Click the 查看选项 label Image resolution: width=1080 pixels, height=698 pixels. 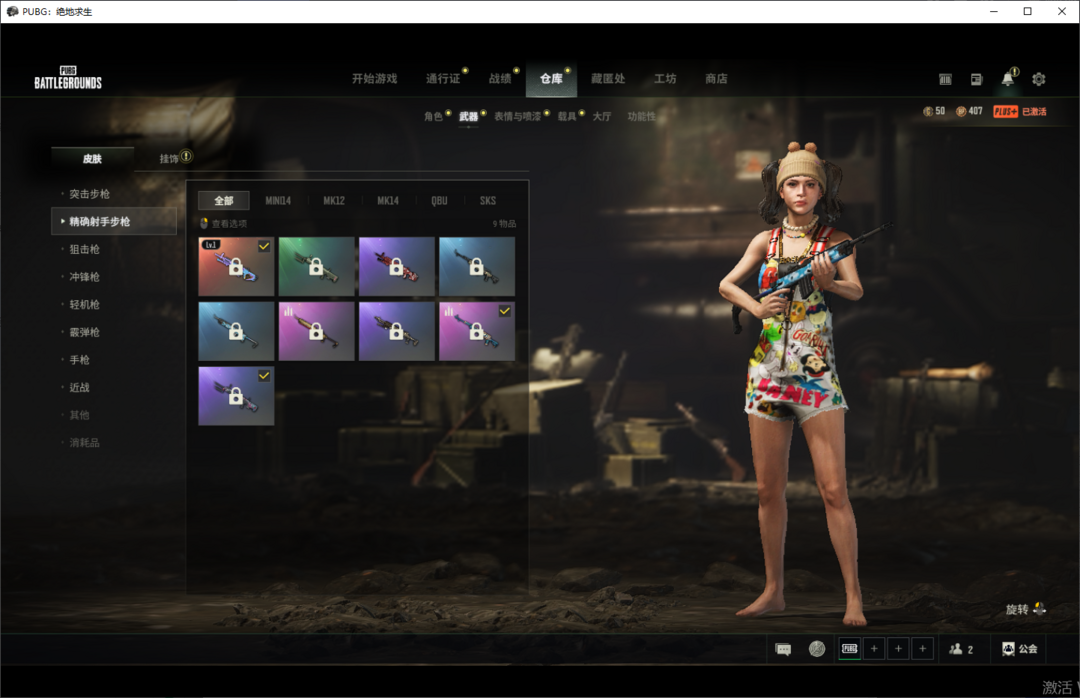[229, 224]
